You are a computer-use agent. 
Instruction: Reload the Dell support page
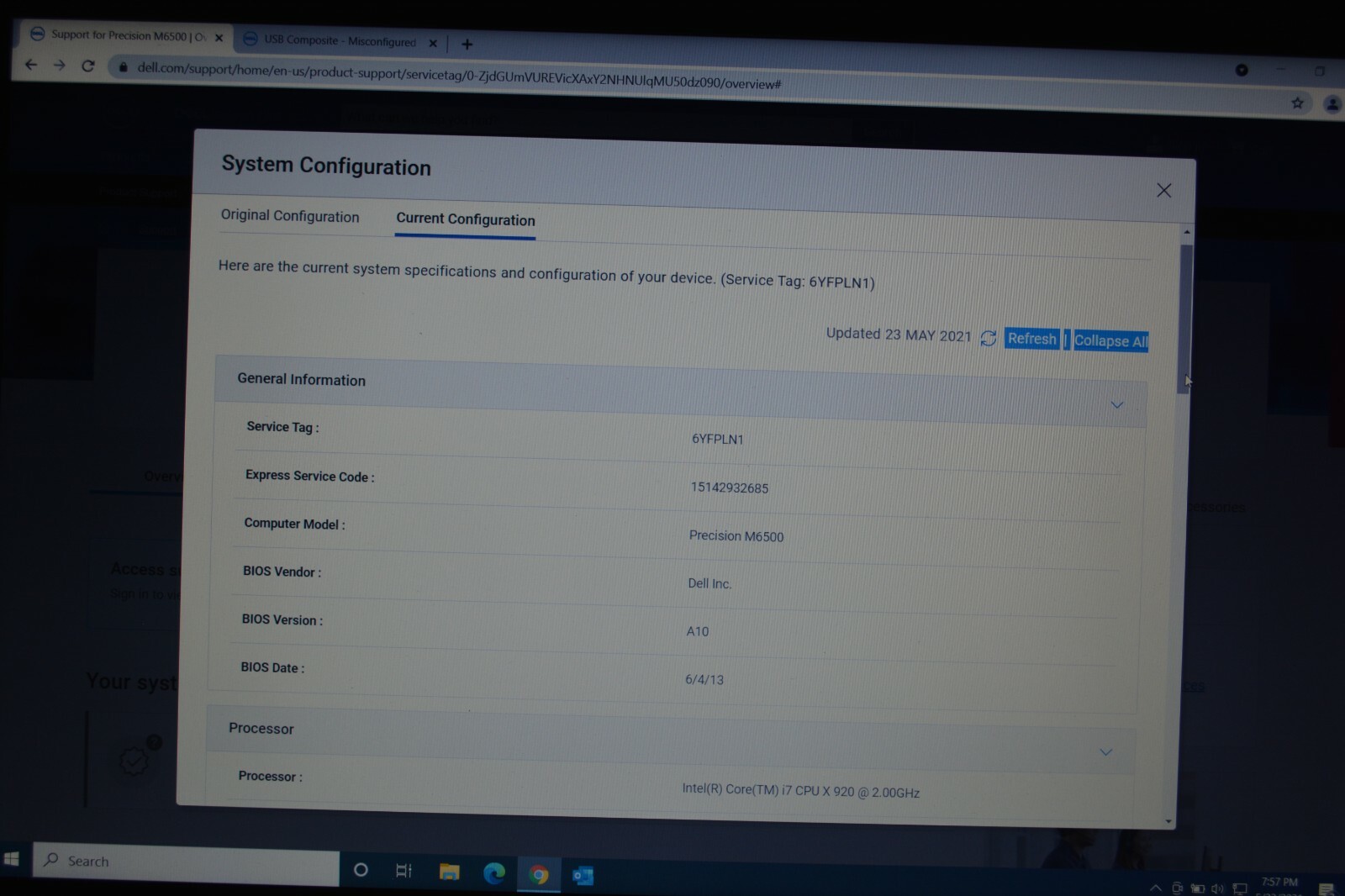click(x=88, y=66)
